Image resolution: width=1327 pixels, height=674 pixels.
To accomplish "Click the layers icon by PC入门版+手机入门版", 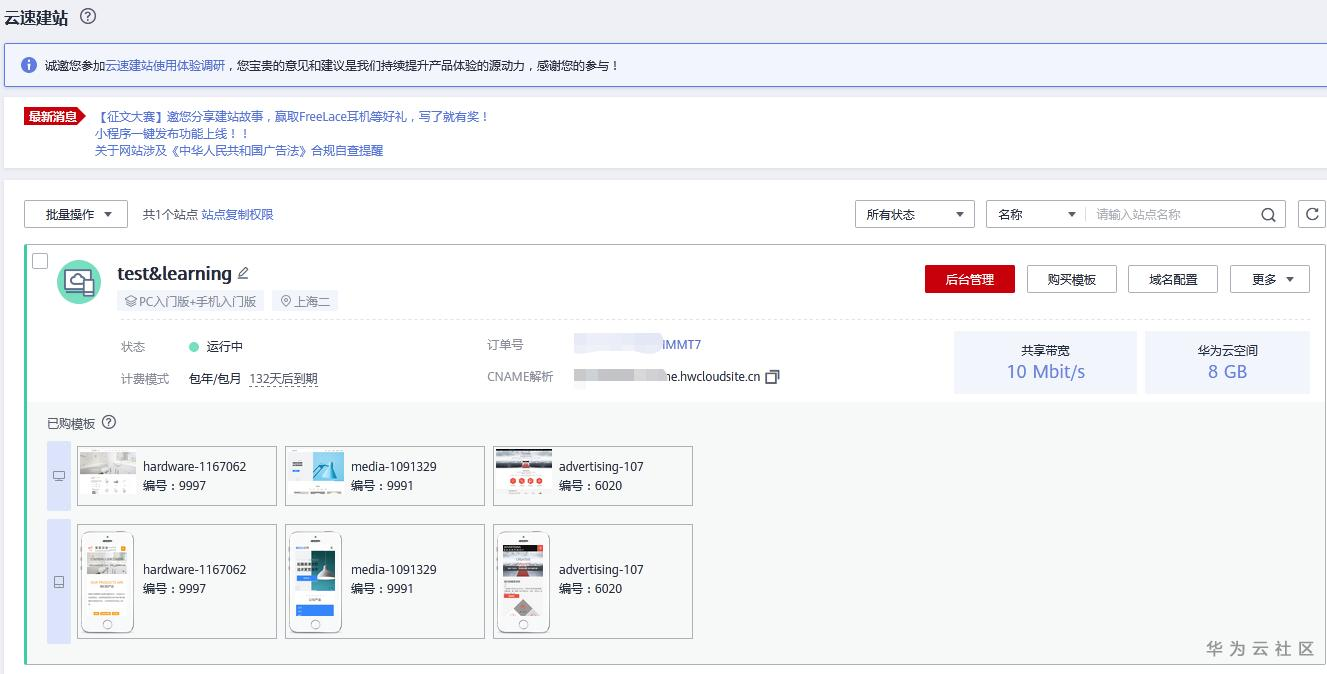I will tap(130, 301).
